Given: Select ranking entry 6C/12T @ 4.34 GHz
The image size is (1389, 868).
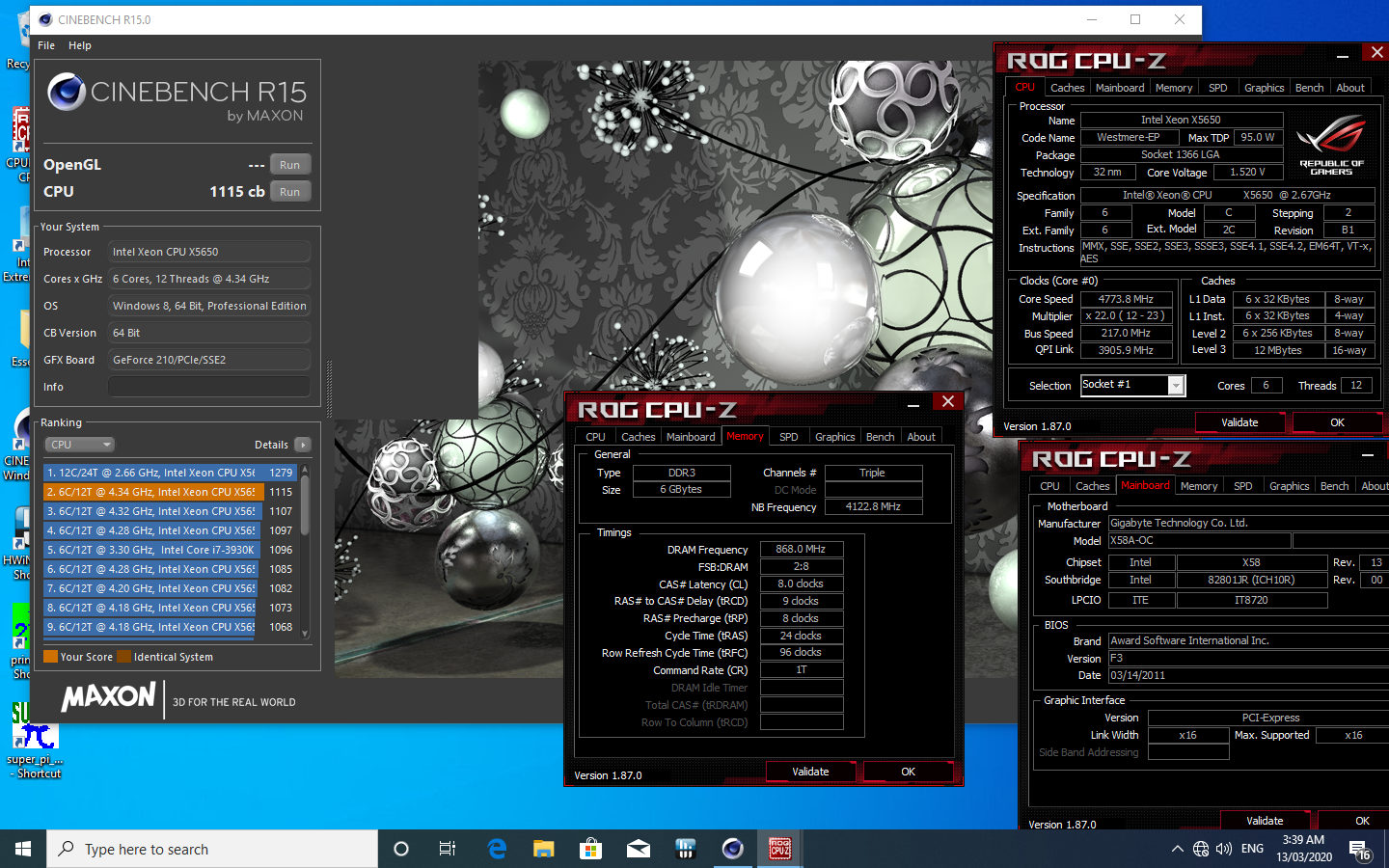Looking at the screenshot, I should [170, 492].
